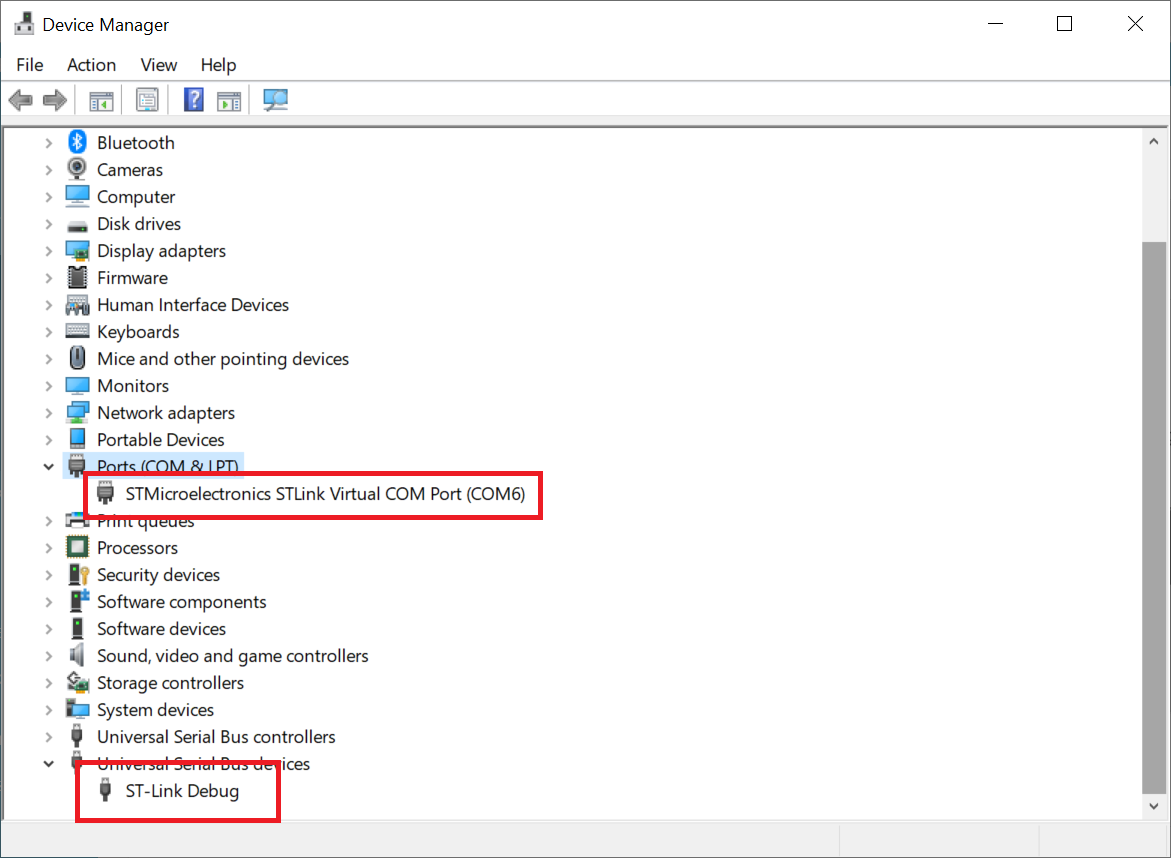The image size is (1171, 858).
Task: Click the Back arrow toolbar icon
Action: [x=20, y=100]
